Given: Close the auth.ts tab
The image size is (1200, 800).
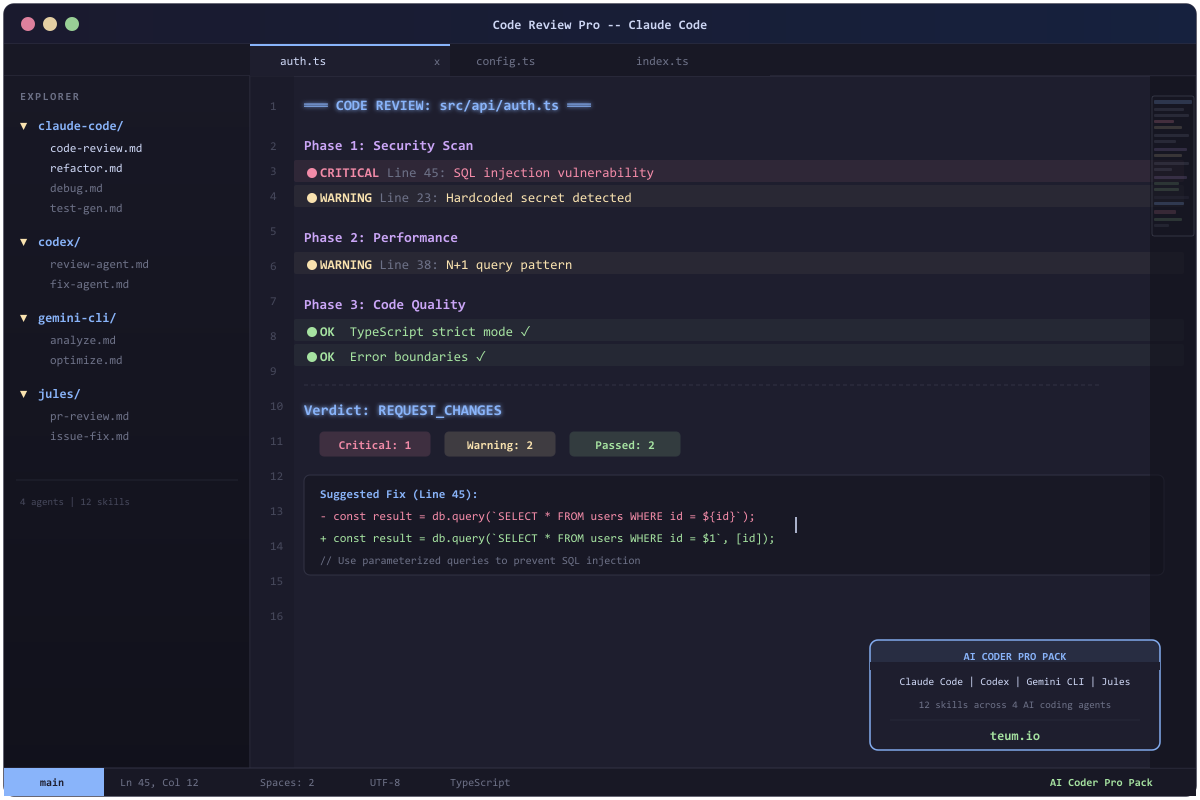Looking at the screenshot, I should pyautogui.click(x=436, y=62).
